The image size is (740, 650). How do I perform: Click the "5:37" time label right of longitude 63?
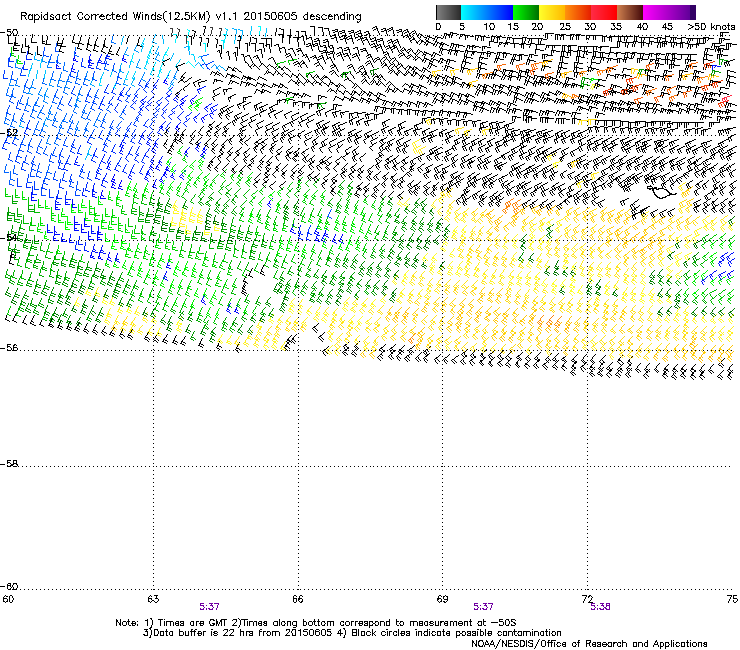point(209,607)
